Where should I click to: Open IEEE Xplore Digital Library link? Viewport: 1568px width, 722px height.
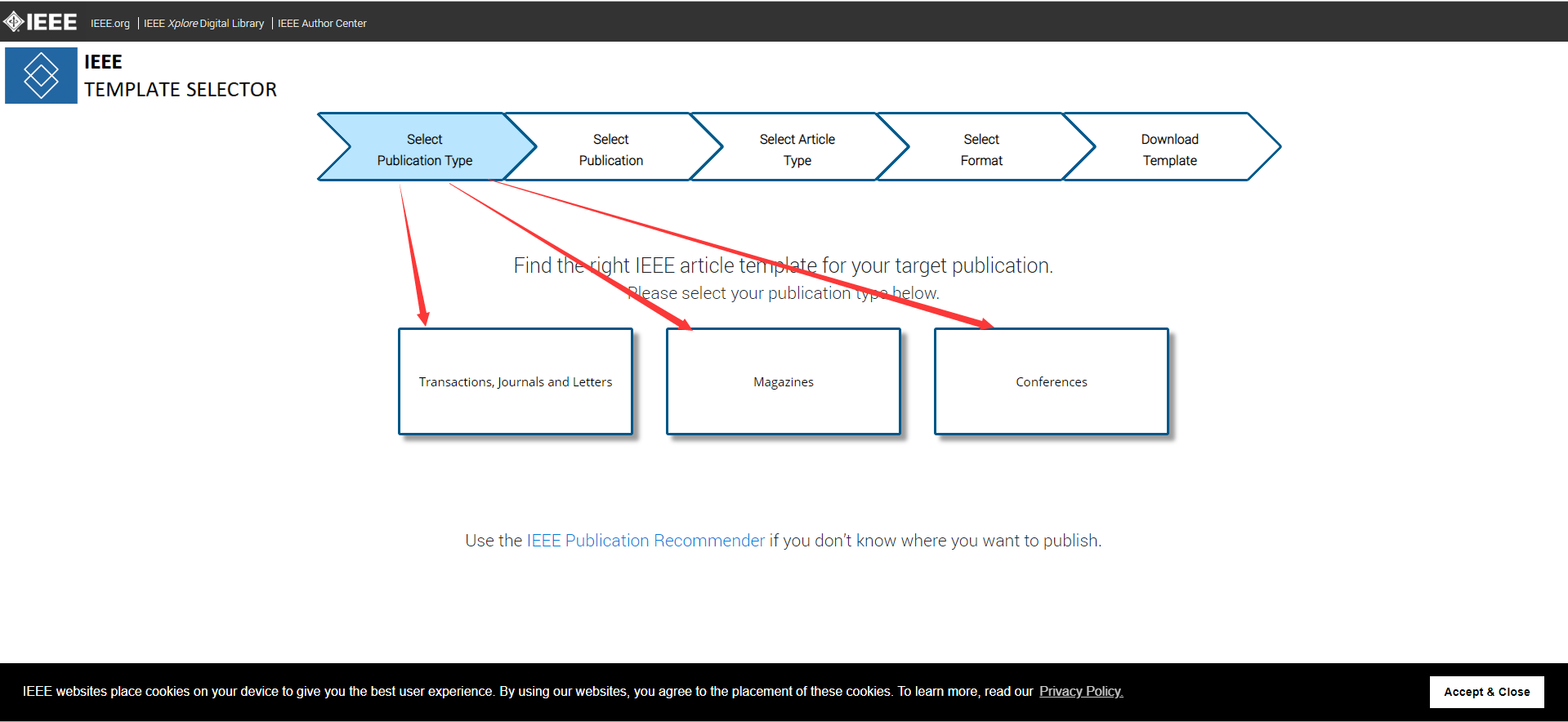coord(204,24)
